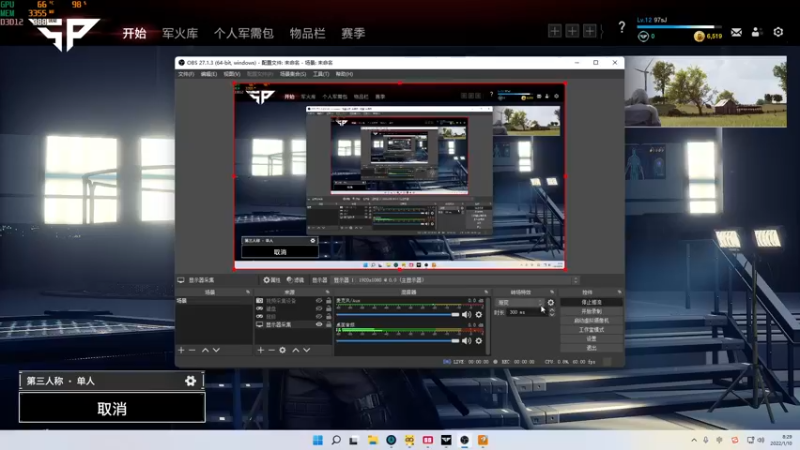The height and width of the screenshot is (450, 800).
Task: Open the game friends list icon
Action: click(x=757, y=32)
